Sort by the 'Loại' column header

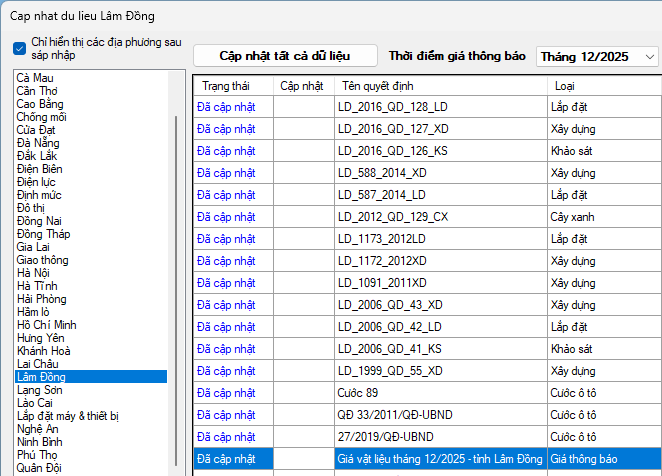point(565,86)
